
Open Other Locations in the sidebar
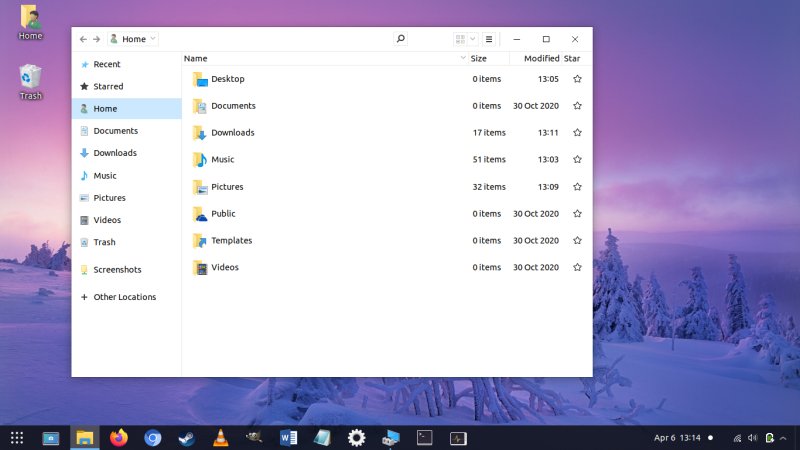(127, 297)
